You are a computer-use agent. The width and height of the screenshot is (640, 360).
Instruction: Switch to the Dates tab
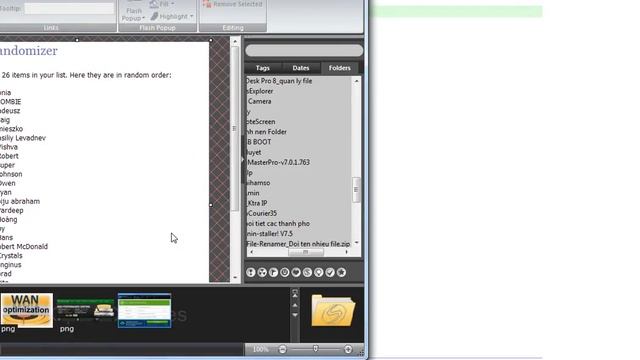click(x=301, y=68)
